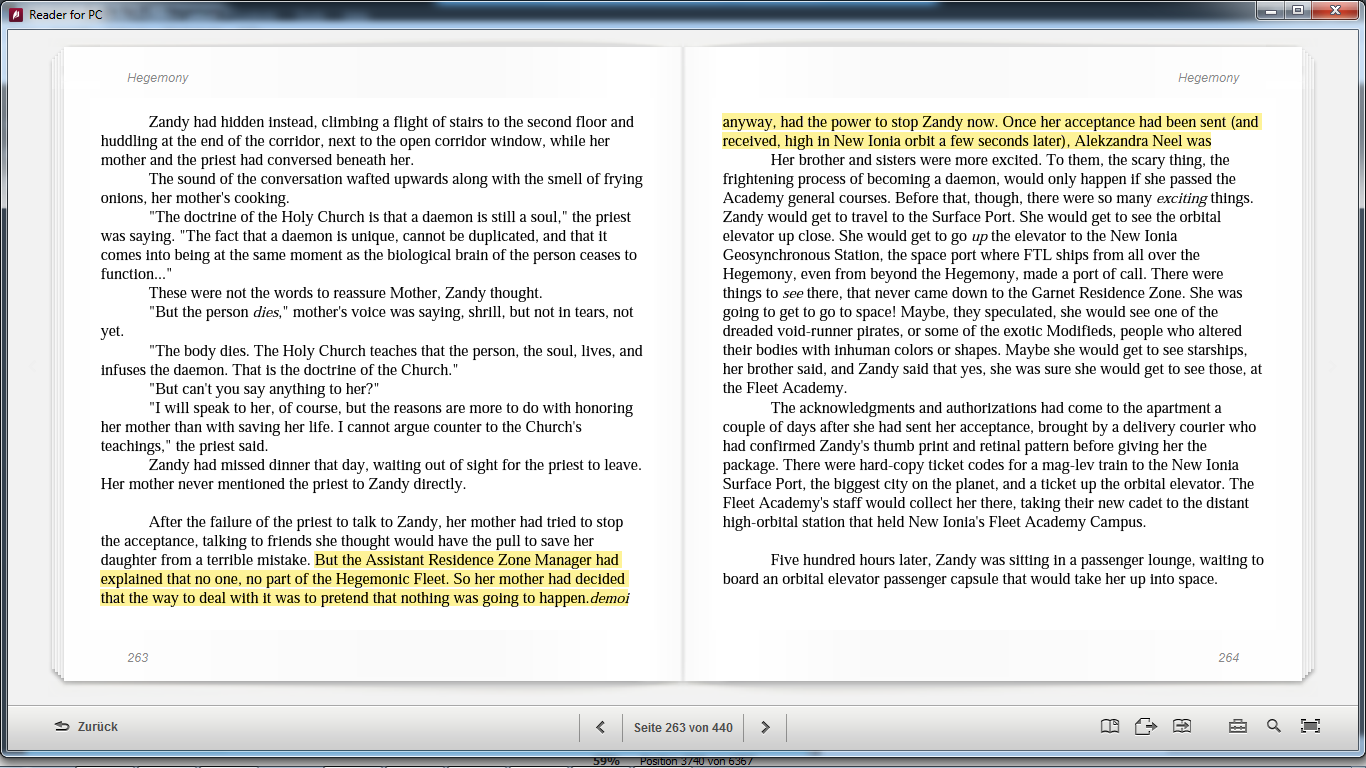
Task: Click the right page header 'Hegemony'
Action: coord(1208,77)
